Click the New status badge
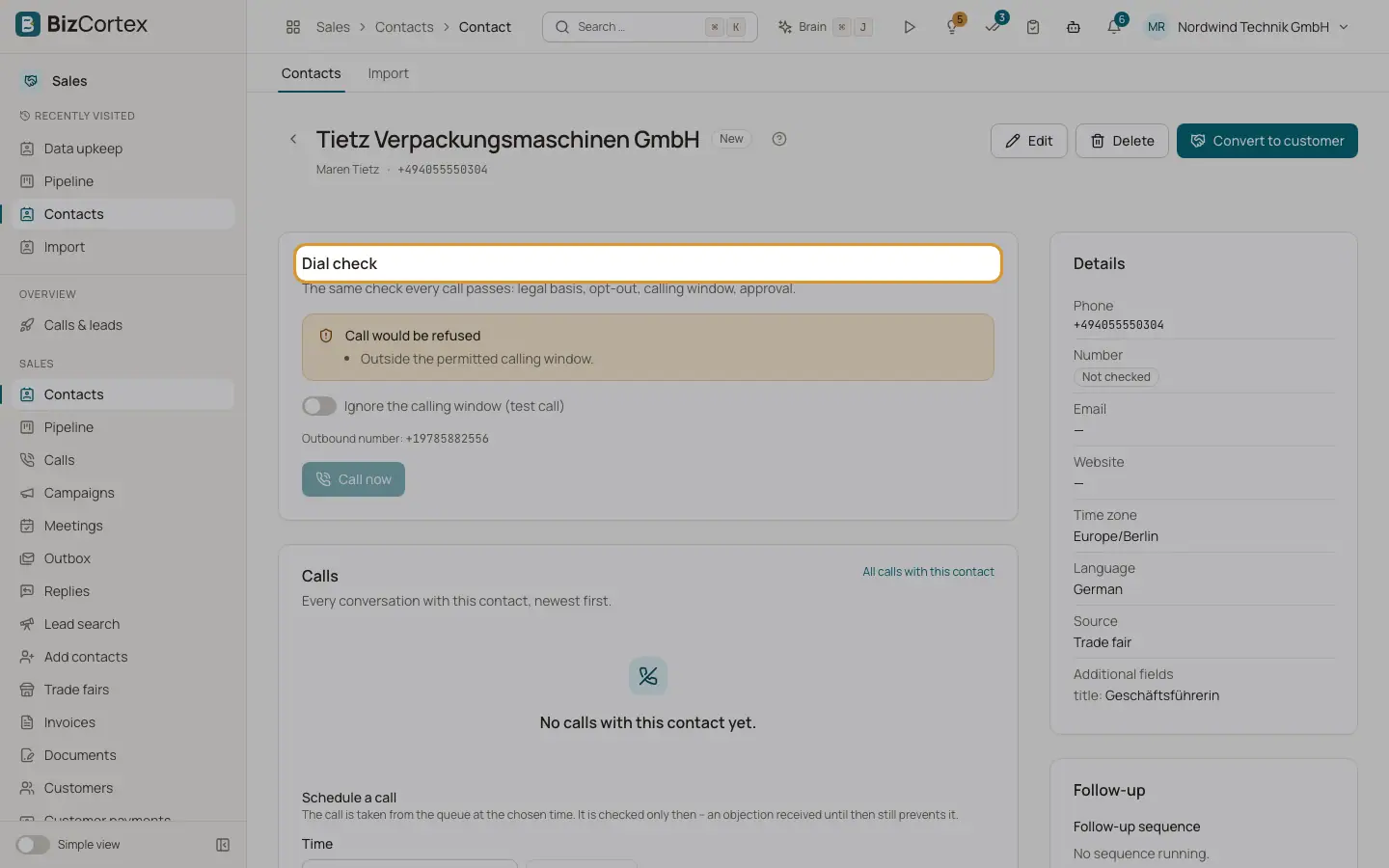Image resolution: width=1389 pixels, height=868 pixels. pyautogui.click(x=731, y=139)
